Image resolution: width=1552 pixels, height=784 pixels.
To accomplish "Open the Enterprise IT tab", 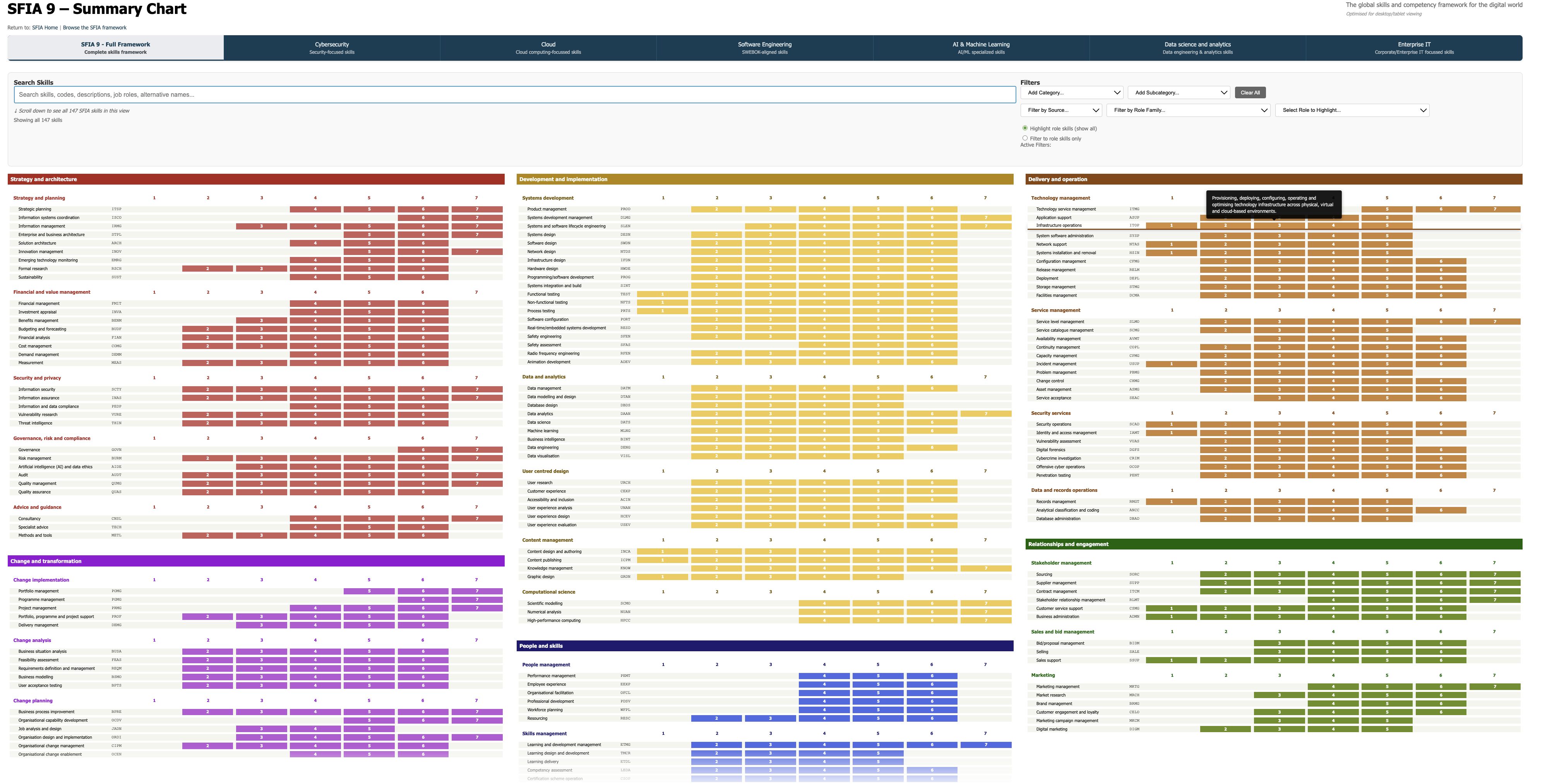I will 1414,48.
